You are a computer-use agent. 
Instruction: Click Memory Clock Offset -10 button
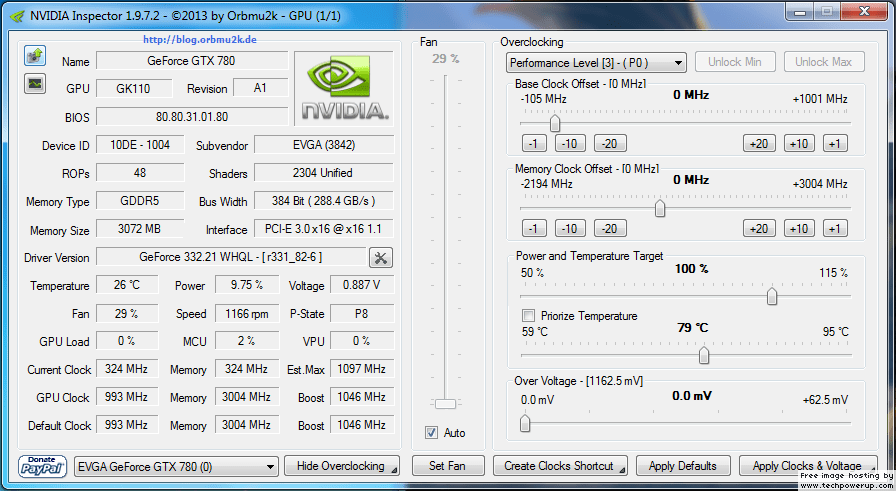pyautogui.click(x=570, y=229)
